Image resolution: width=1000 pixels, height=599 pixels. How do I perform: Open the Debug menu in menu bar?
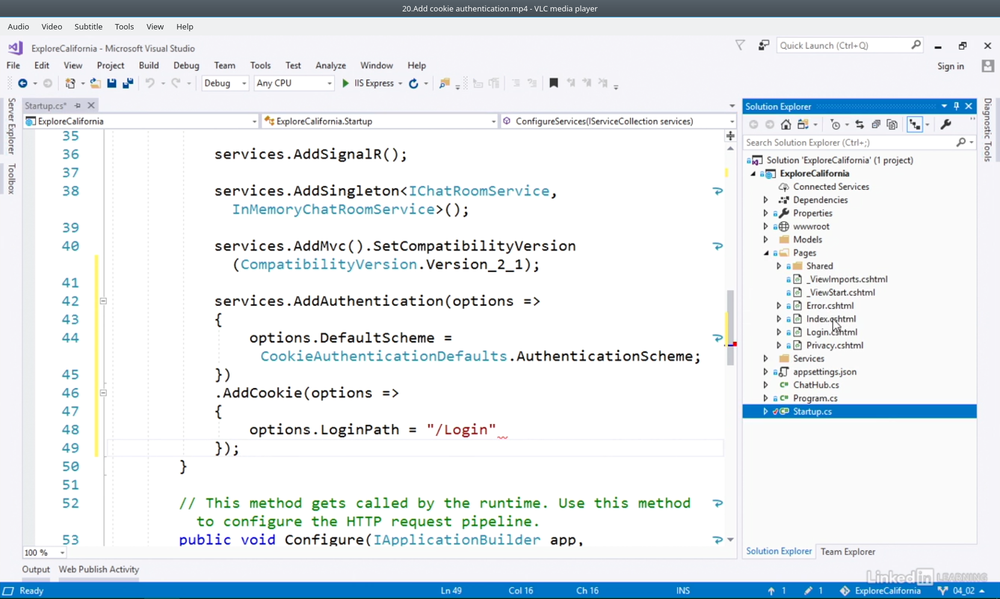186,66
